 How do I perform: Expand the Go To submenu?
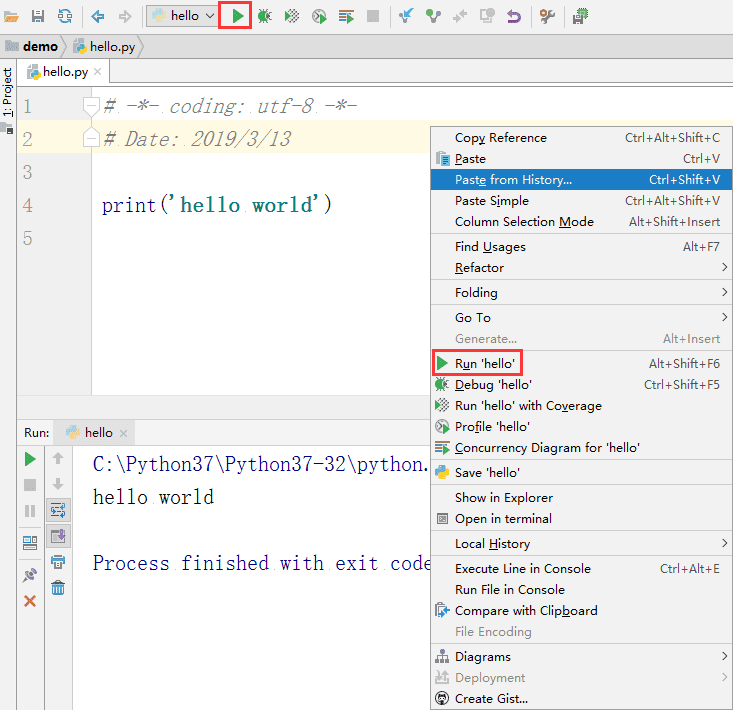[x=581, y=318]
